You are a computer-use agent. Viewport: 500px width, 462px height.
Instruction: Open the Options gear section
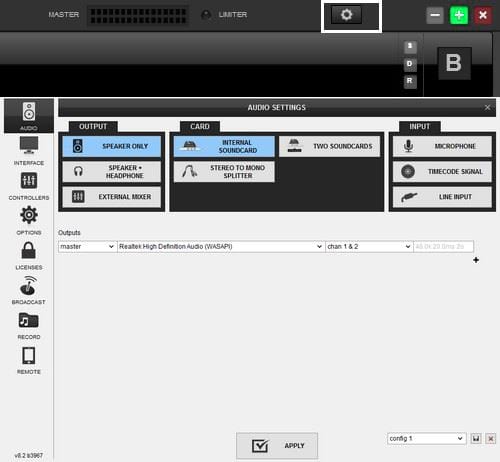[29, 220]
